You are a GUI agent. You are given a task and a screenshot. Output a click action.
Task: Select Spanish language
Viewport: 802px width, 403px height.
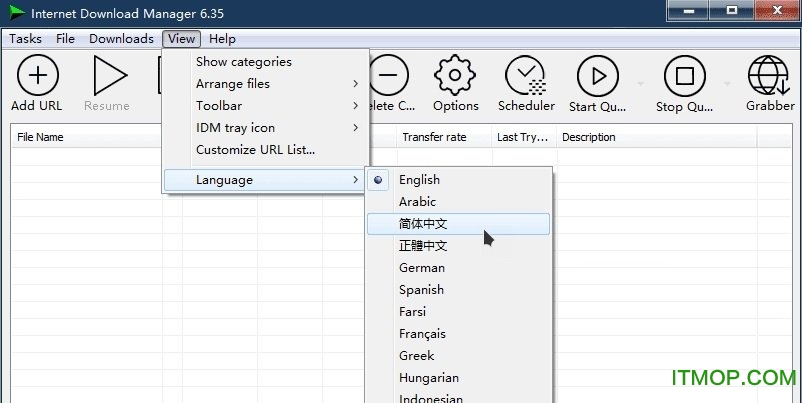pyautogui.click(x=459, y=289)
